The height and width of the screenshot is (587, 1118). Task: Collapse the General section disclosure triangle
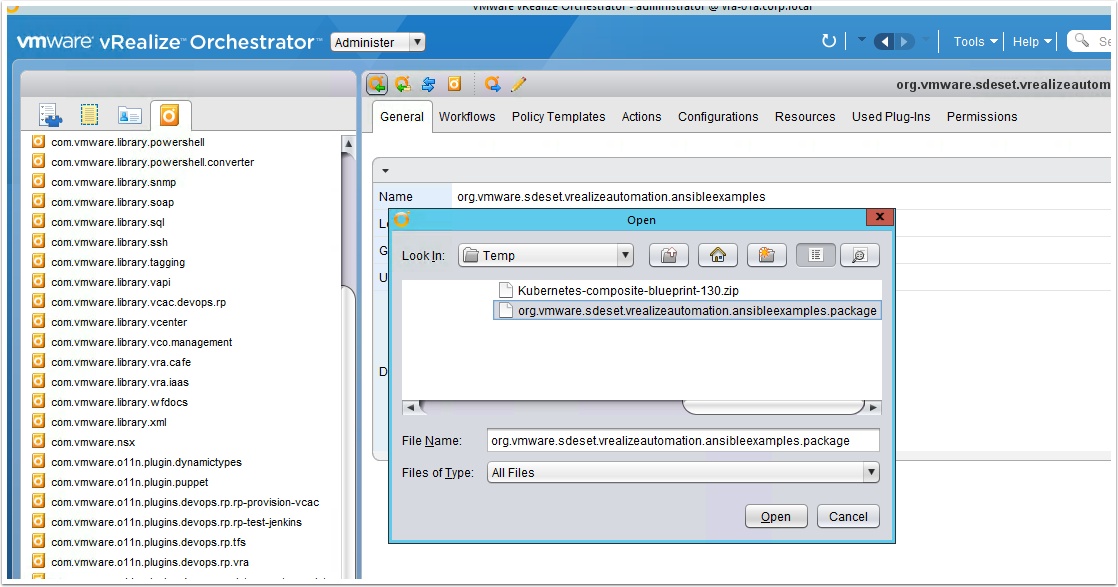[x=385, y=170]
